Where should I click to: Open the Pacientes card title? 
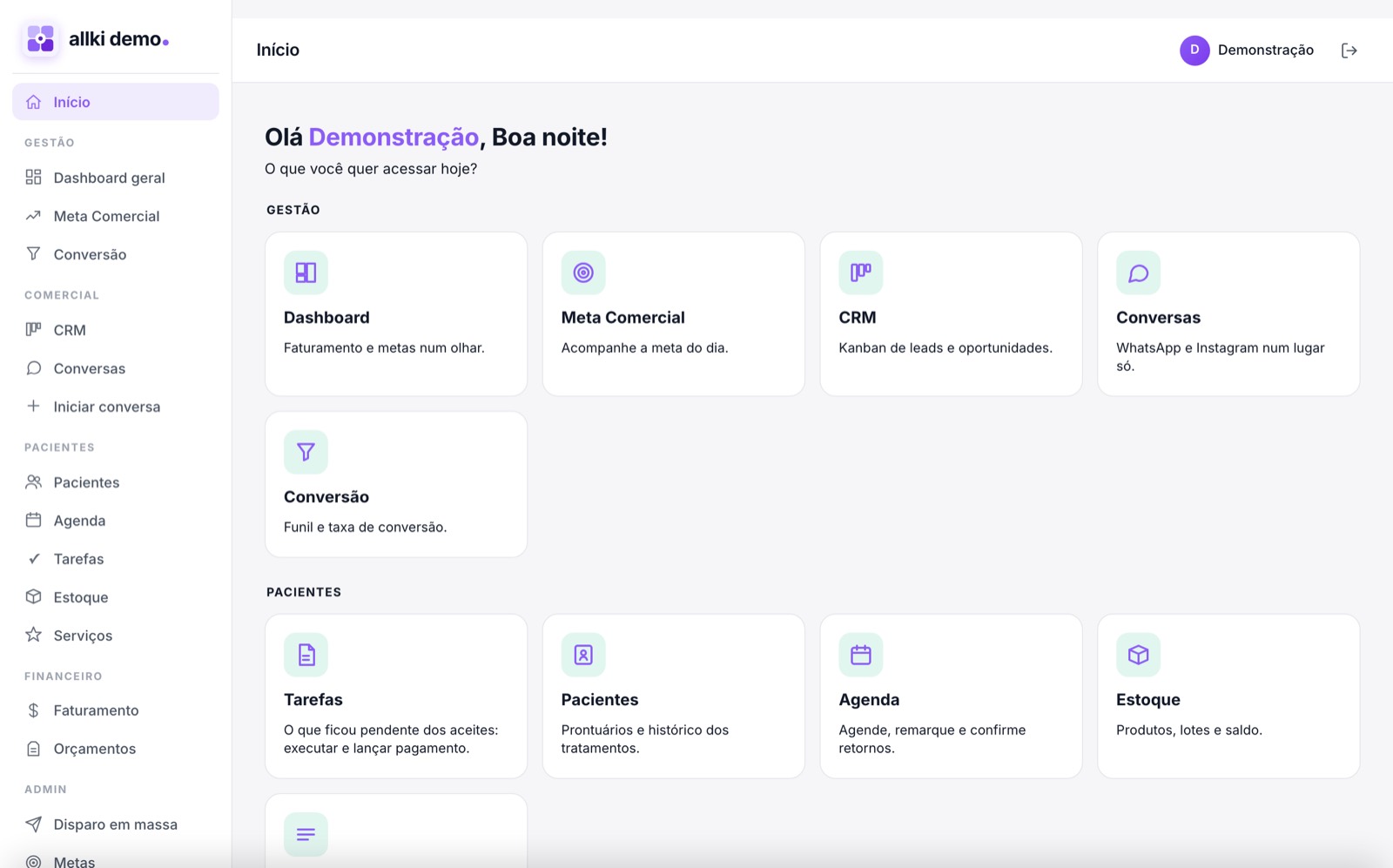(600, 700)
